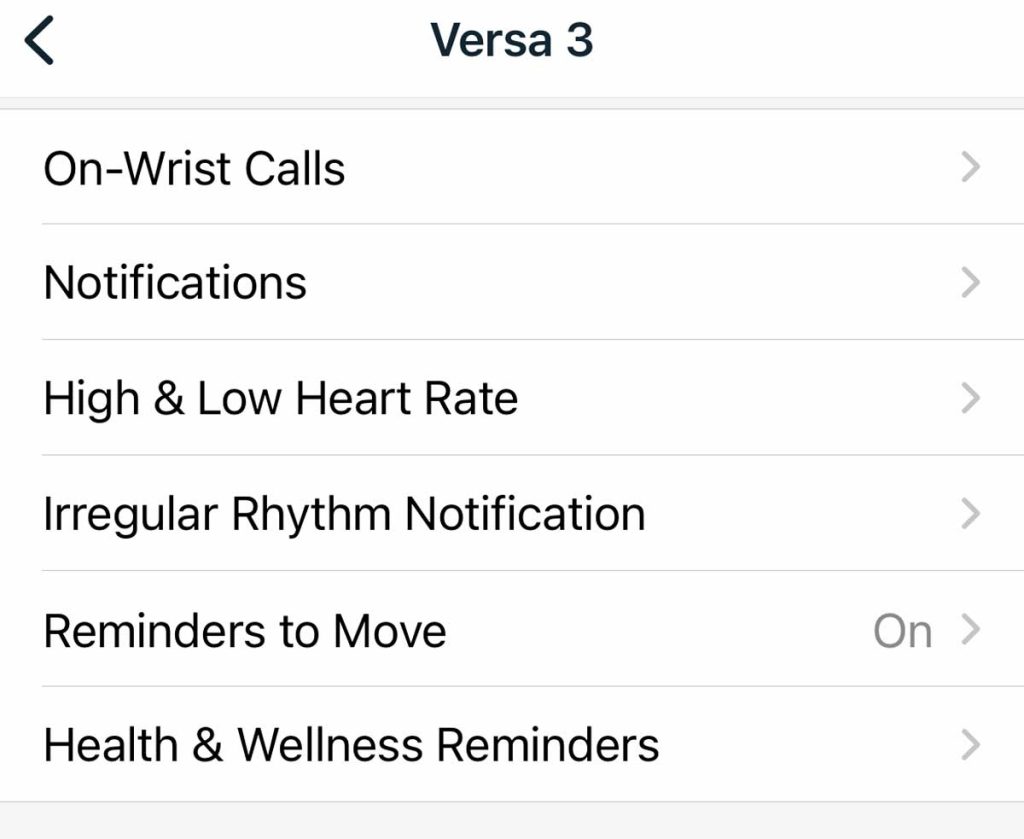Click the High & Low Heart Rate chevron
This screenshot has height=839, width=1024.
tap(969, 399)
